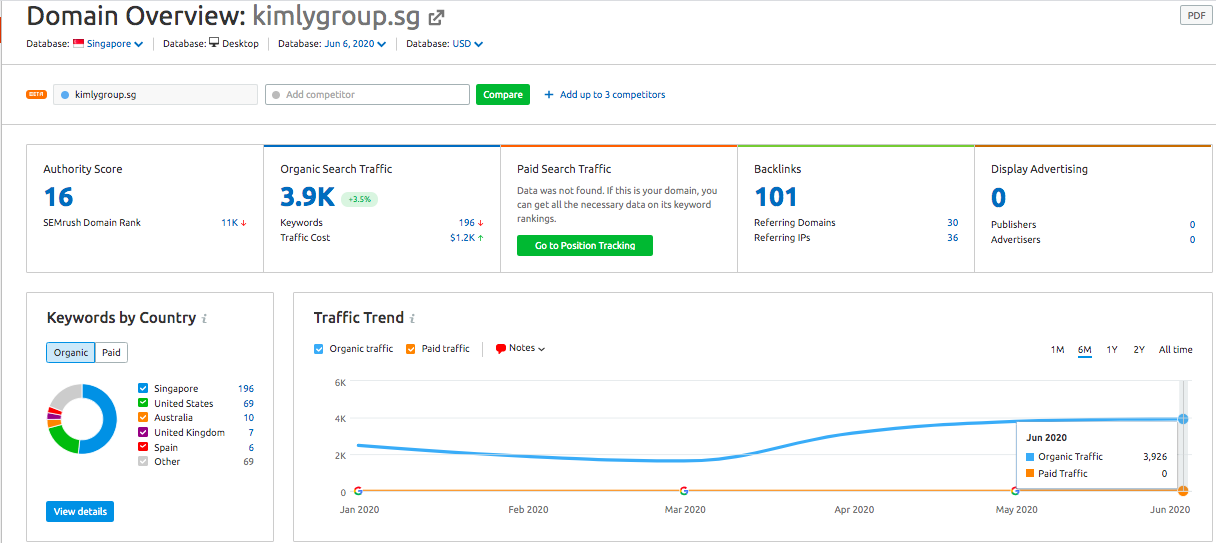Click the Backlinks count 101
Viewport: 1216px width, 543px height.
coord(776,197)
